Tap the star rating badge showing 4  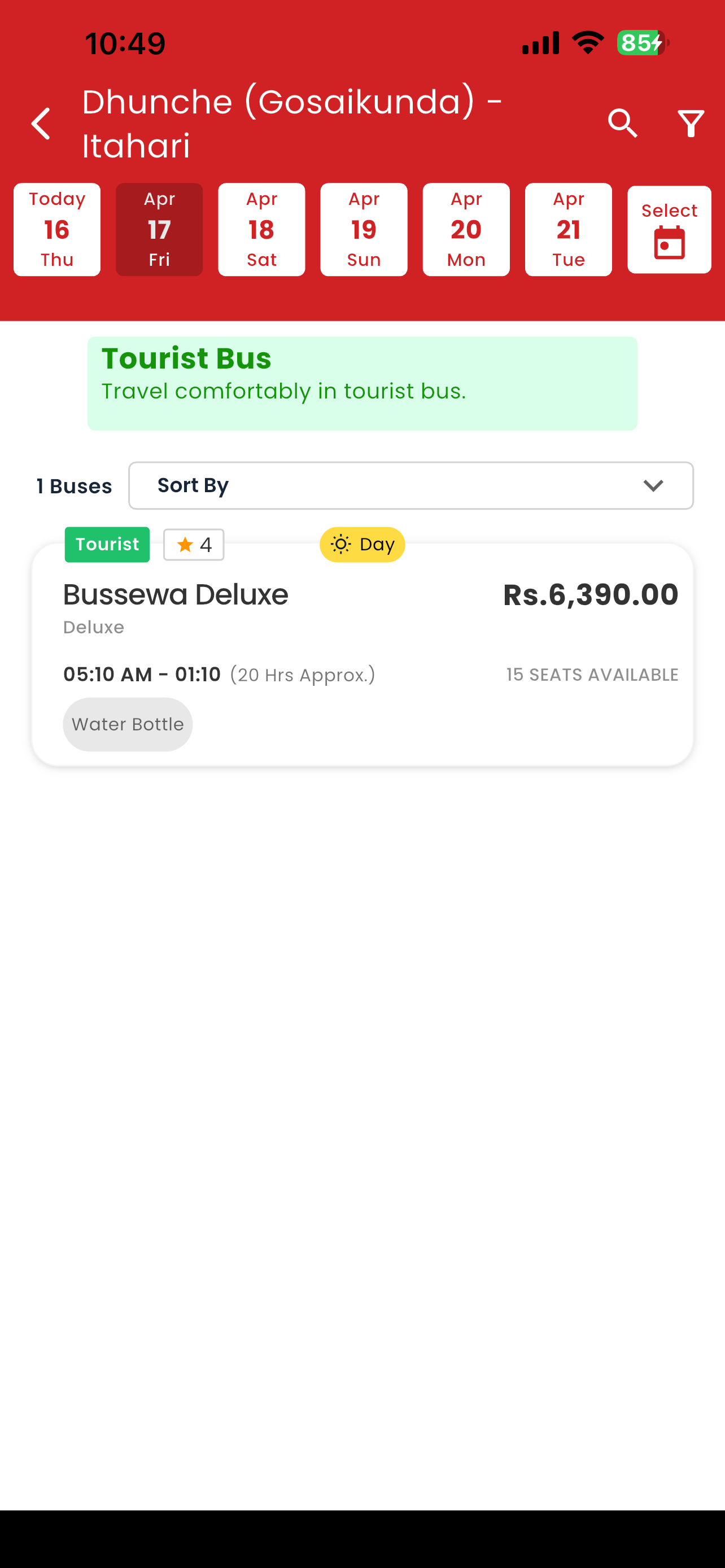pyautogui.click(x=194, y=544)
